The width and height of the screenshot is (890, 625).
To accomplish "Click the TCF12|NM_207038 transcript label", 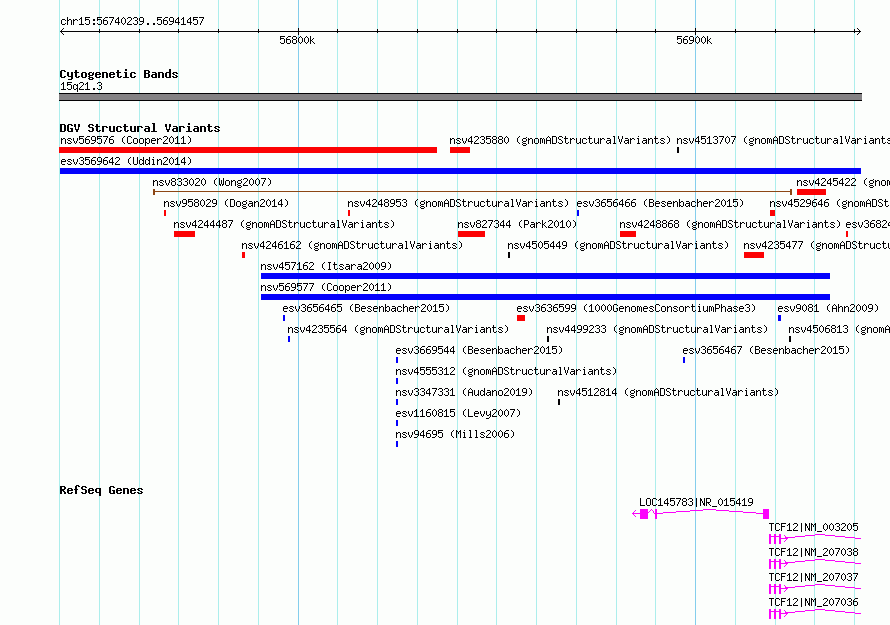I will tap(813, 552).
